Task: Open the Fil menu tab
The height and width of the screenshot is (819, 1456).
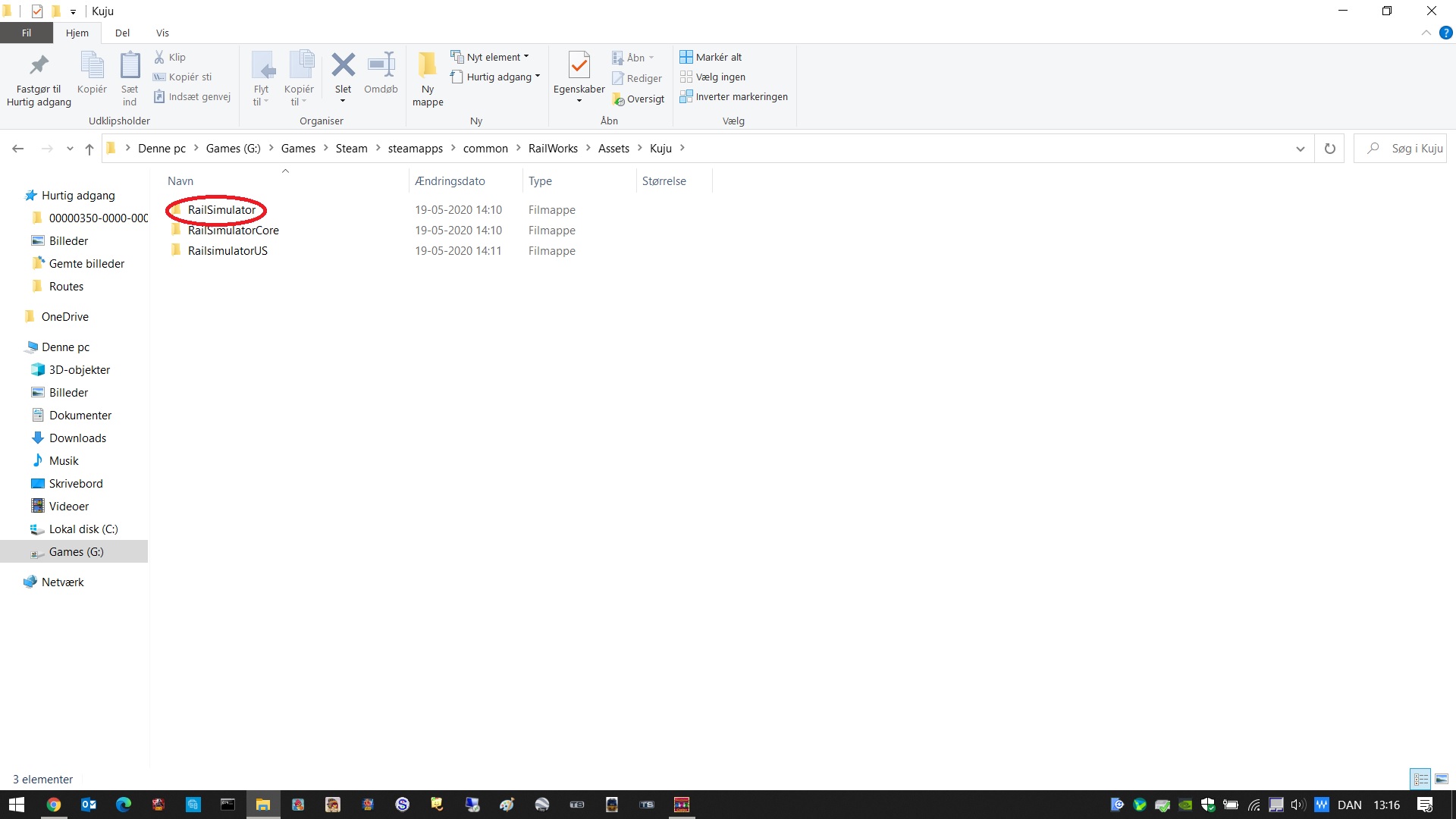Action: click(x=27, y=33)
